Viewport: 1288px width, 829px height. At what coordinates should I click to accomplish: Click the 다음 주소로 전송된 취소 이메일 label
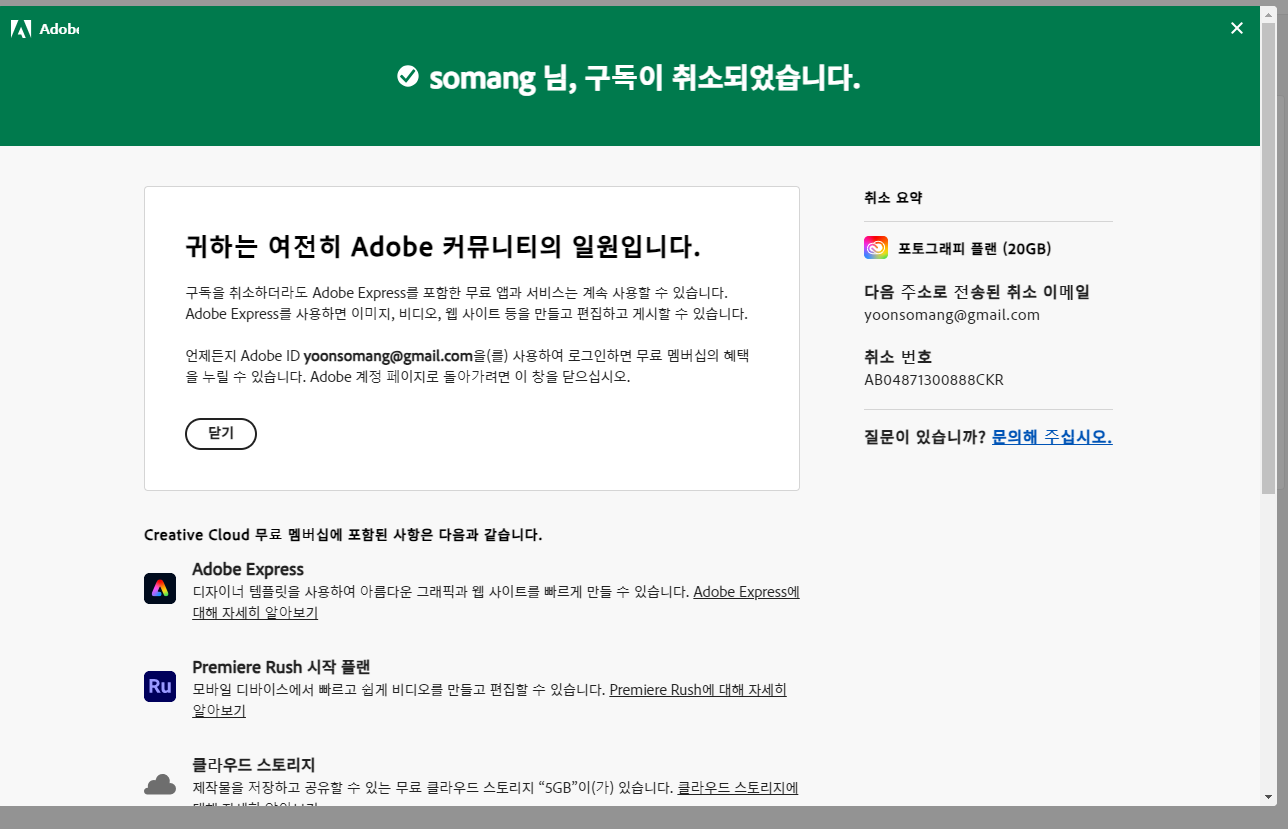point(977,292)
